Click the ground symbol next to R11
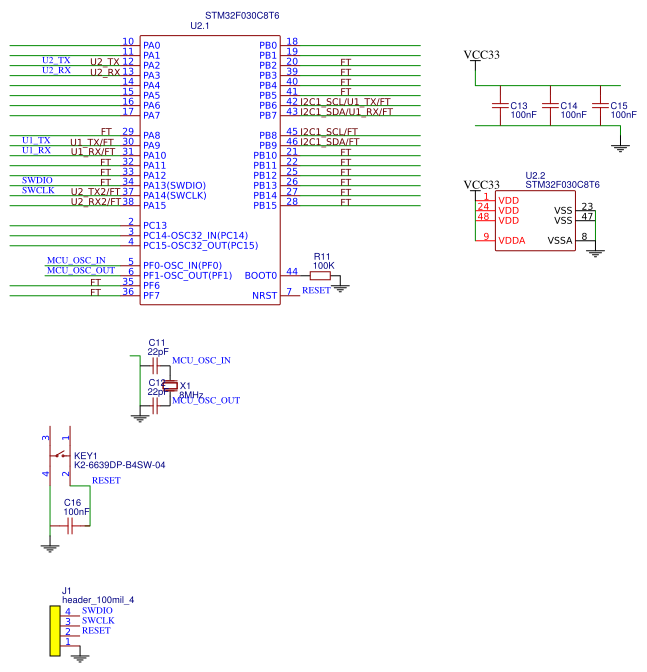 [340, 288]
